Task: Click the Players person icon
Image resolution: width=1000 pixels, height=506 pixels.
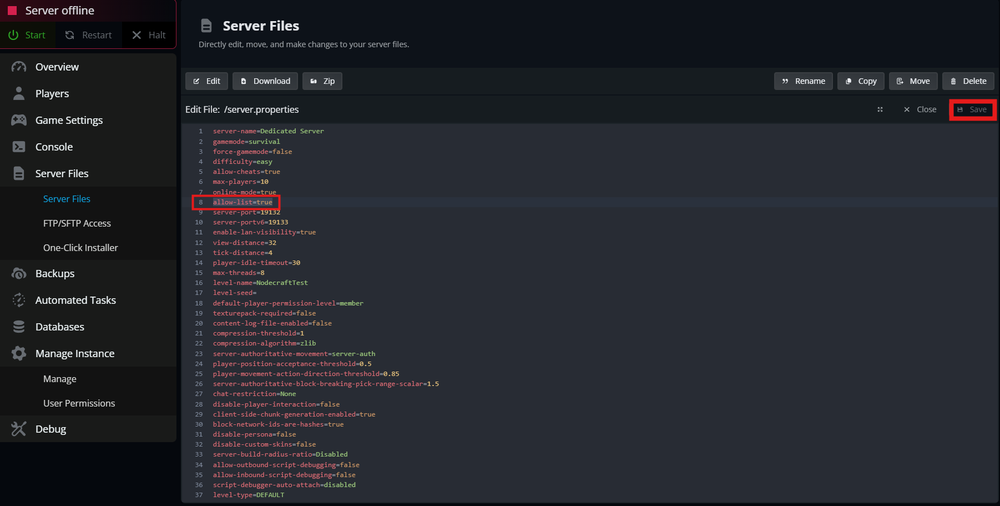Action: [18, 94]
